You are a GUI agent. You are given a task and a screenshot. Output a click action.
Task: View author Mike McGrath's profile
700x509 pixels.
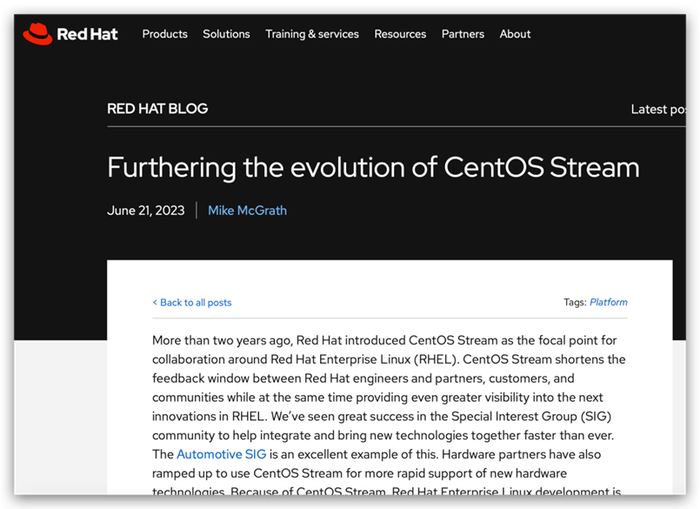pyautogui.click(x=247, y=210)
